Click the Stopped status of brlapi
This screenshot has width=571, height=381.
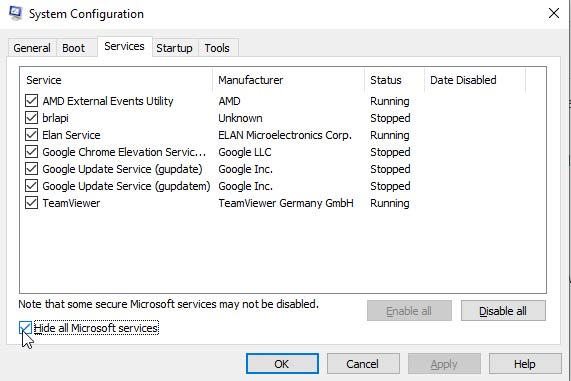click(x=390, y=118)
